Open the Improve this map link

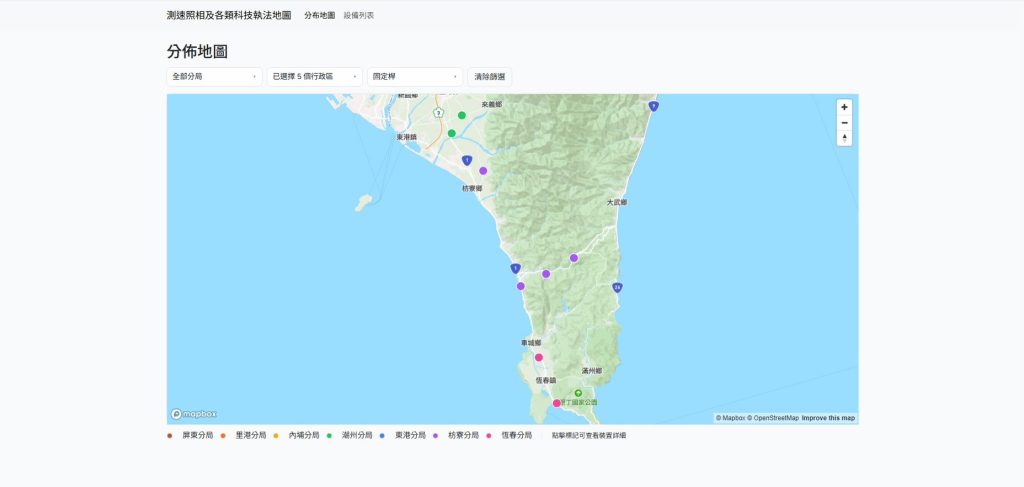(828, 418)
